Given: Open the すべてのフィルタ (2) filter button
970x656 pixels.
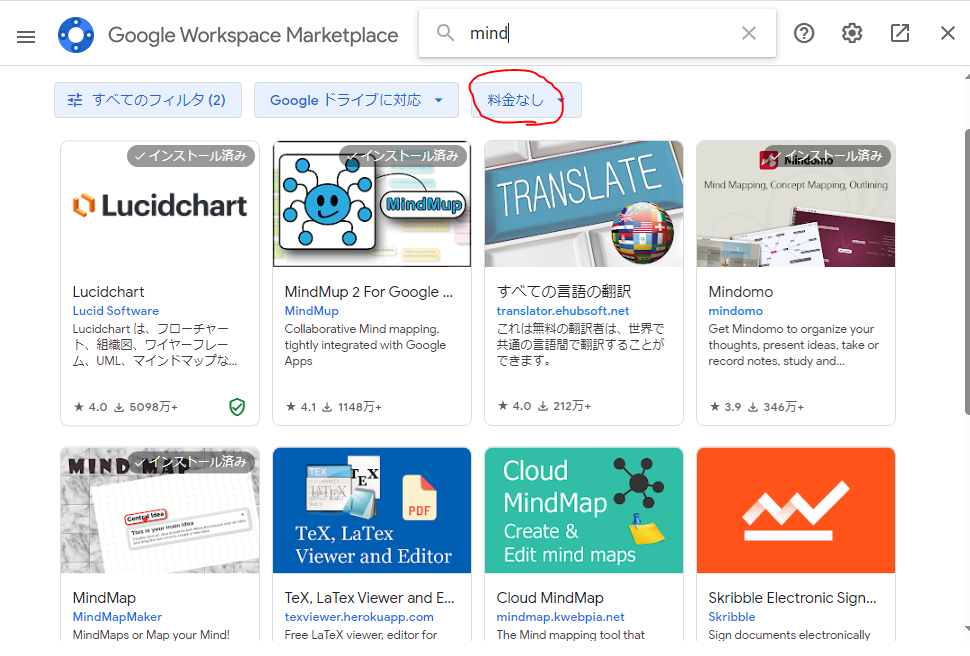Looking at the screenshot, I should (x=148, y=100).
